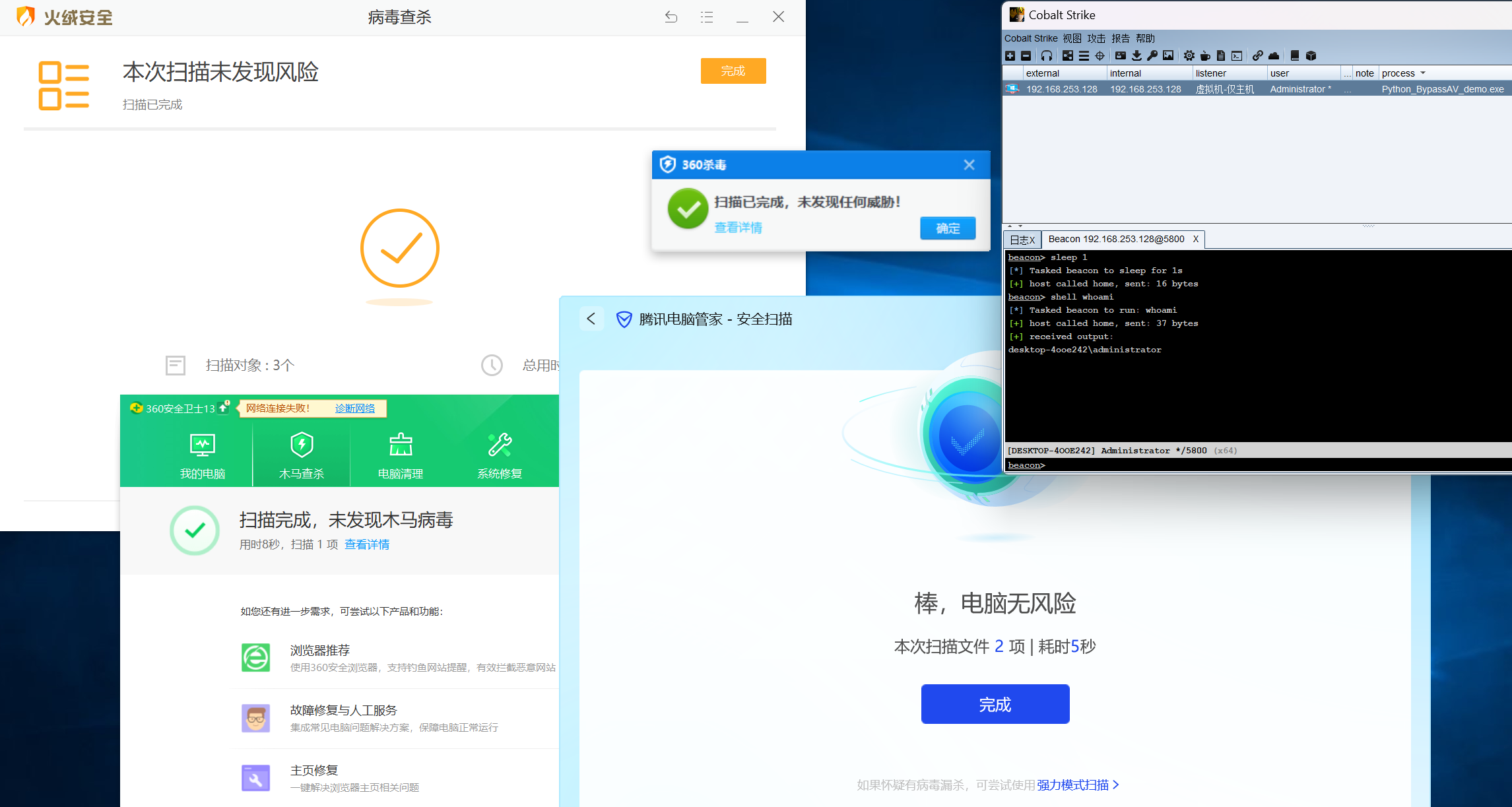Click the 系统修复 wrench icon

click(500, 445)
